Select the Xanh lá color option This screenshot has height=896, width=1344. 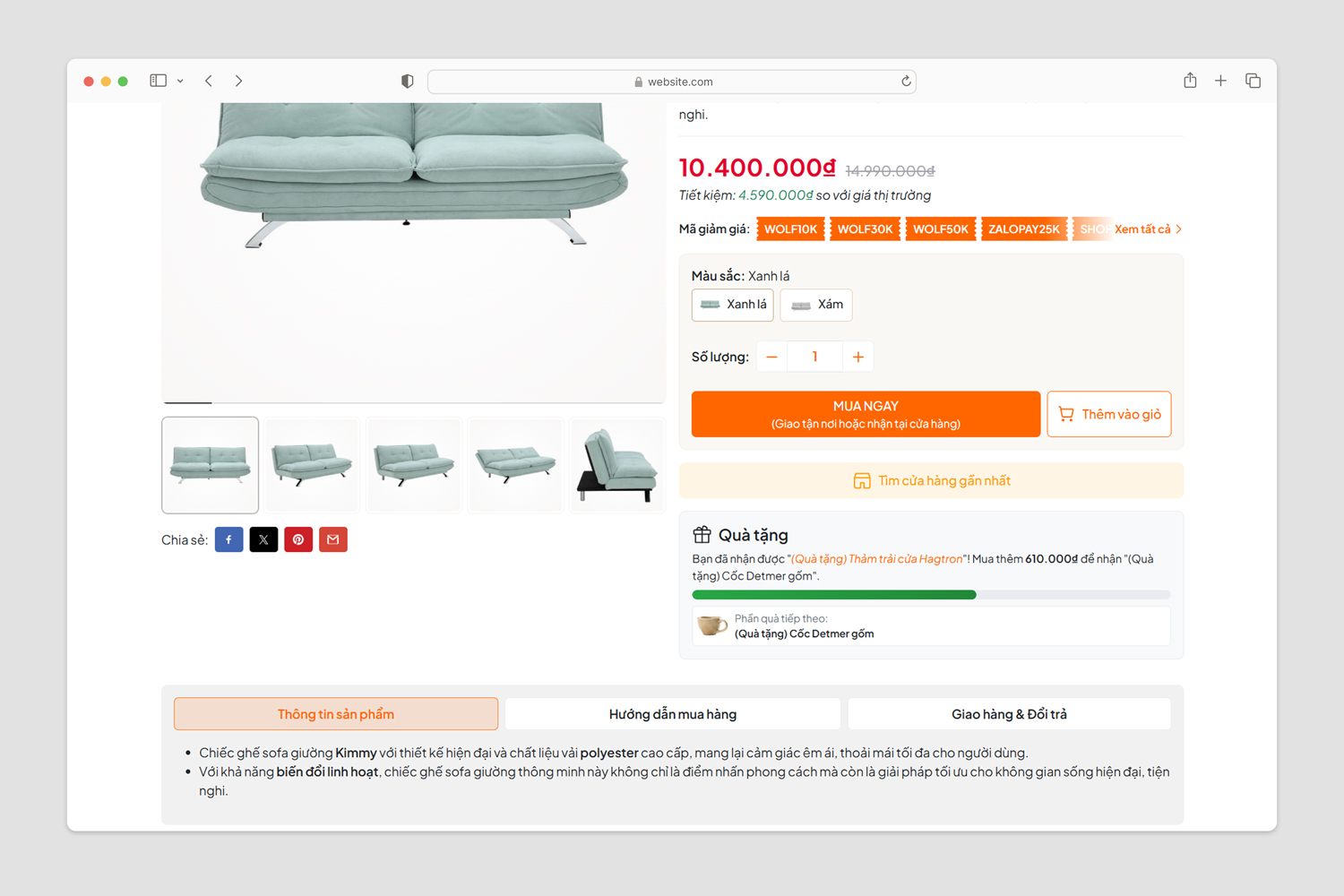tap(733, 305)
